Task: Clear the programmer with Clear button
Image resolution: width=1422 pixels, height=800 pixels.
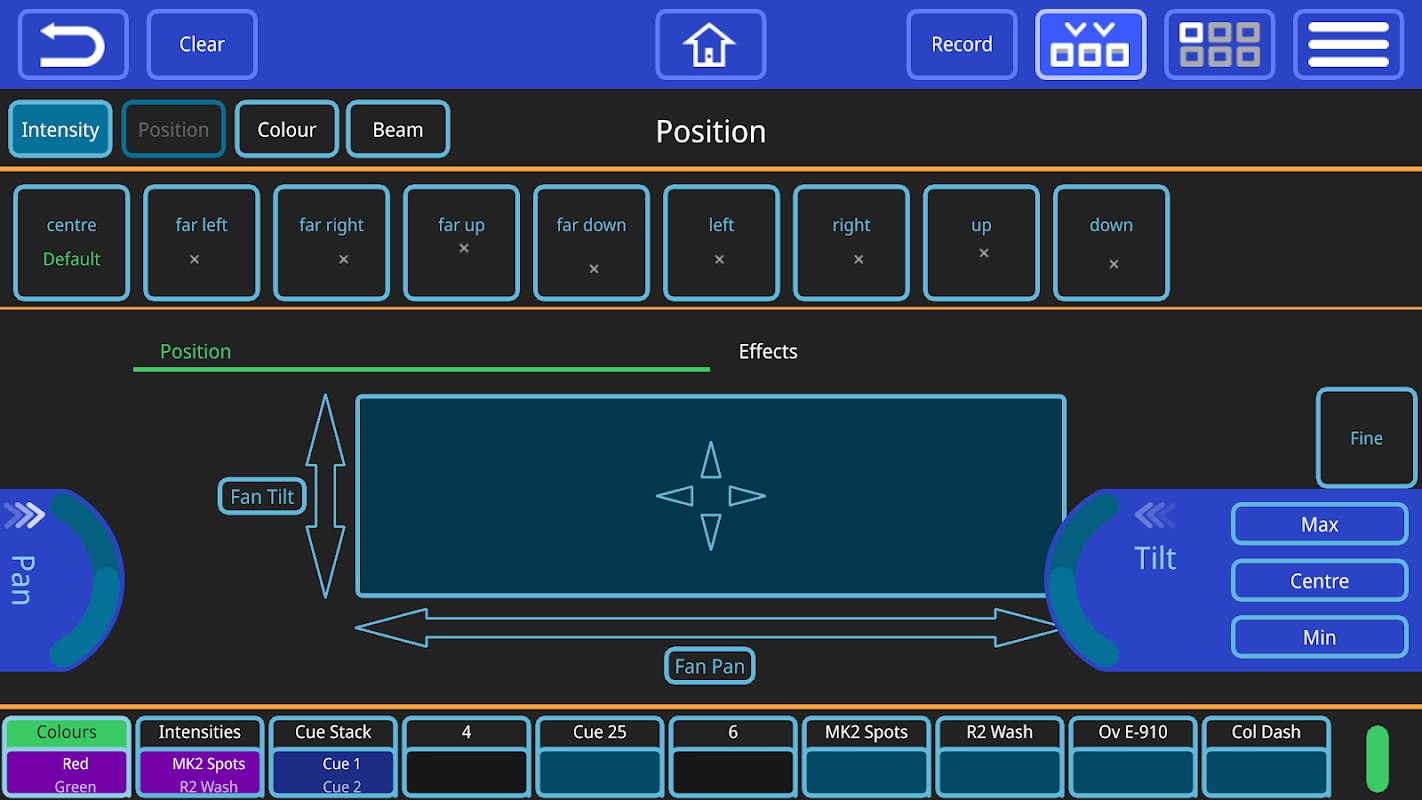Action: [x=202, y=45]
